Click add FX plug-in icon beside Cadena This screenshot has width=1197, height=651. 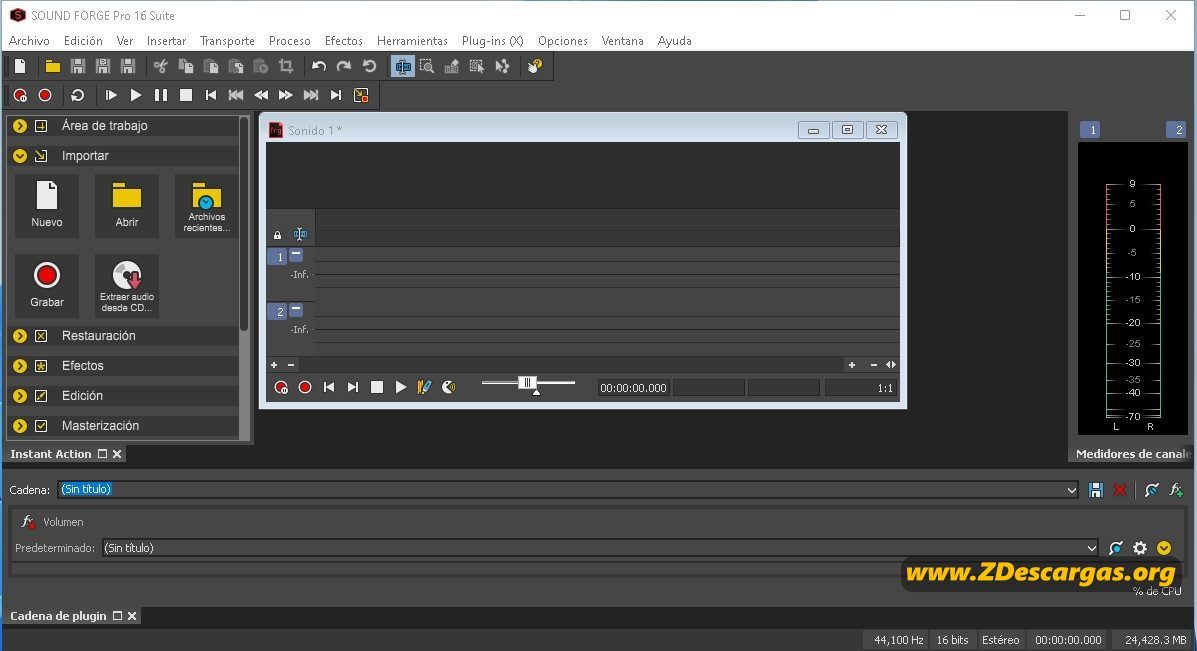point(1176,490)
